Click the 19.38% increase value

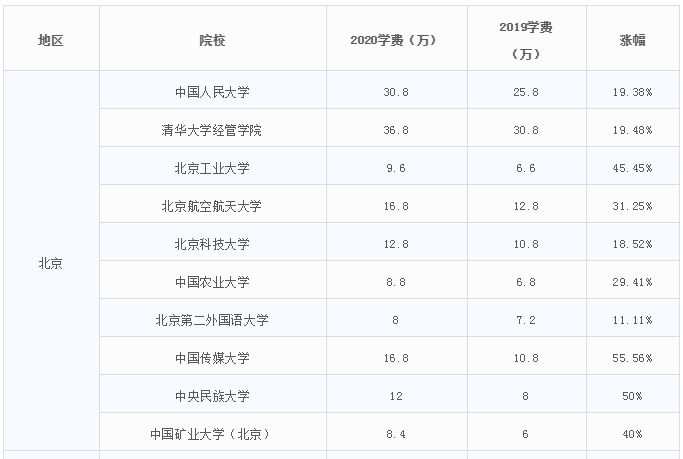632,92
